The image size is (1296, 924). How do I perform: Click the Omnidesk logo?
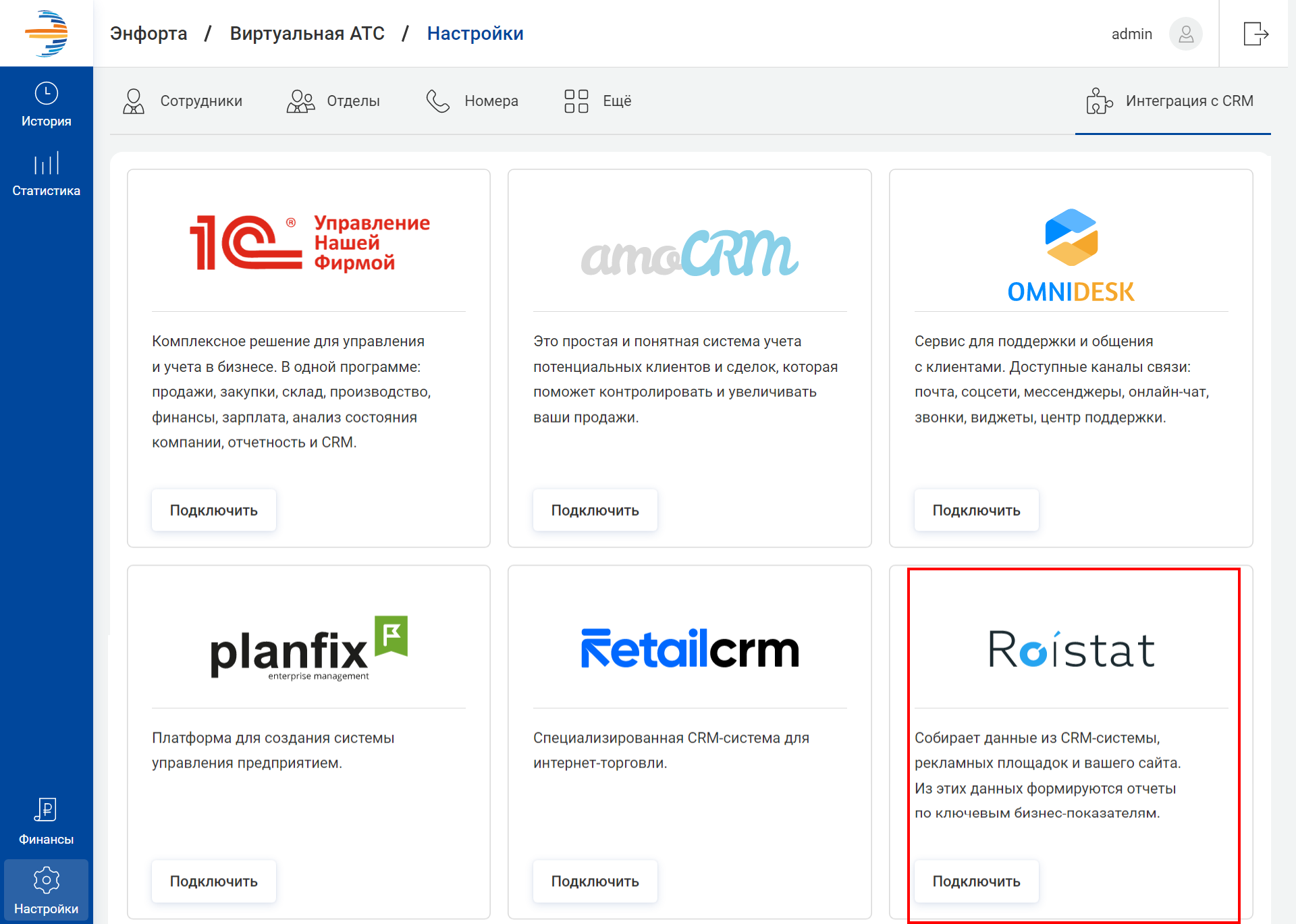point(1071,256)
